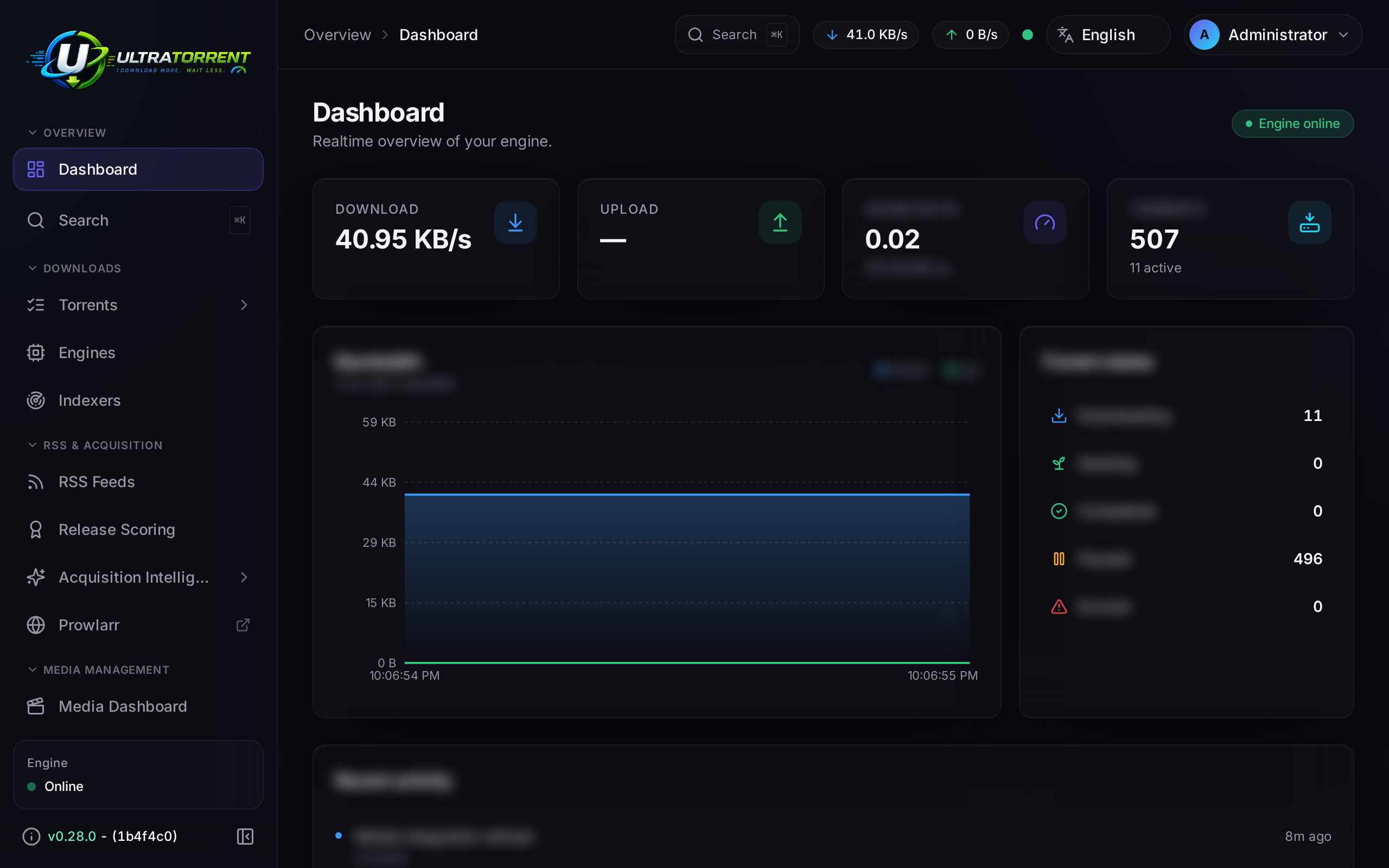Click the Engines chip icon
Image resolution: width=1389 pixels, height=868 pixels.
36,353
